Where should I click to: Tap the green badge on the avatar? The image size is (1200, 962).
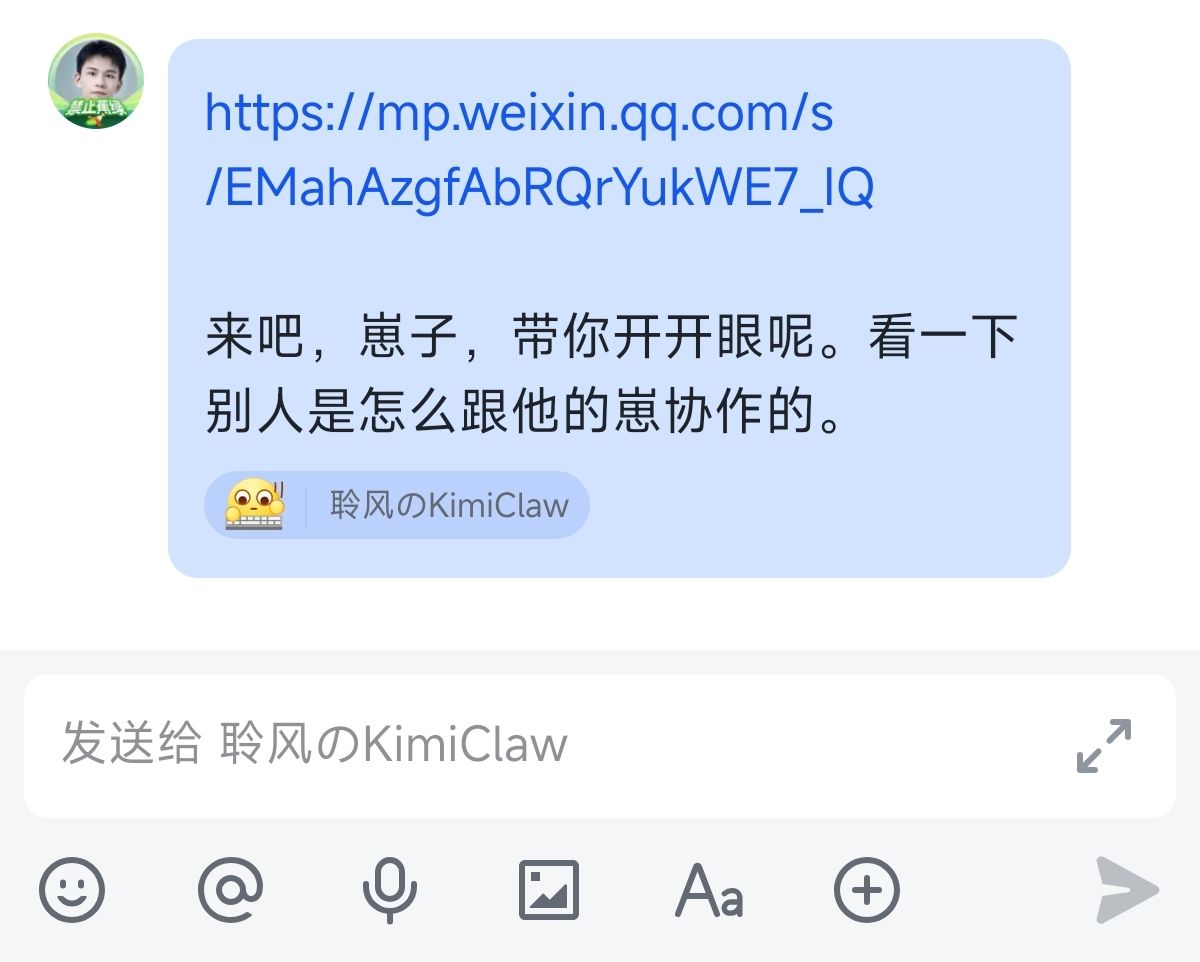tap(96, 113)
